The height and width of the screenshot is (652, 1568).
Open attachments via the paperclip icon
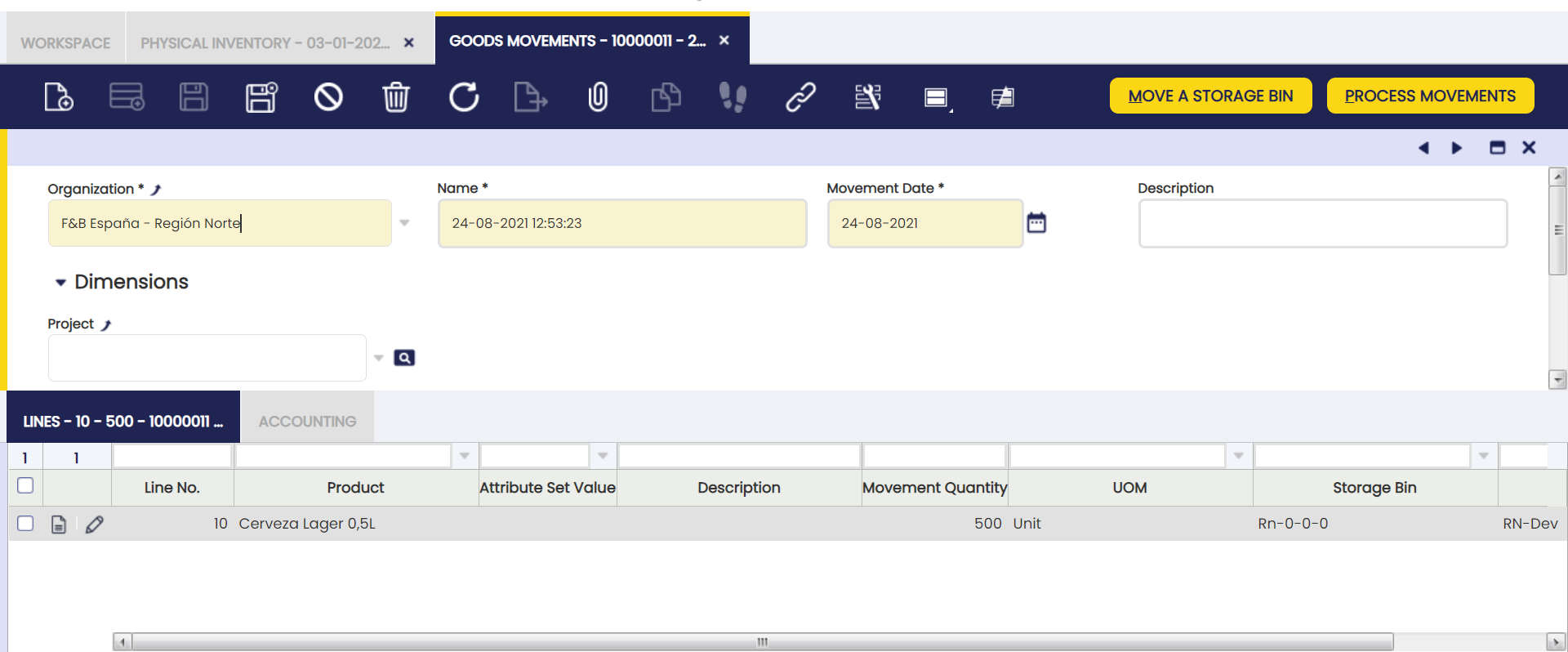click(598, 97)
